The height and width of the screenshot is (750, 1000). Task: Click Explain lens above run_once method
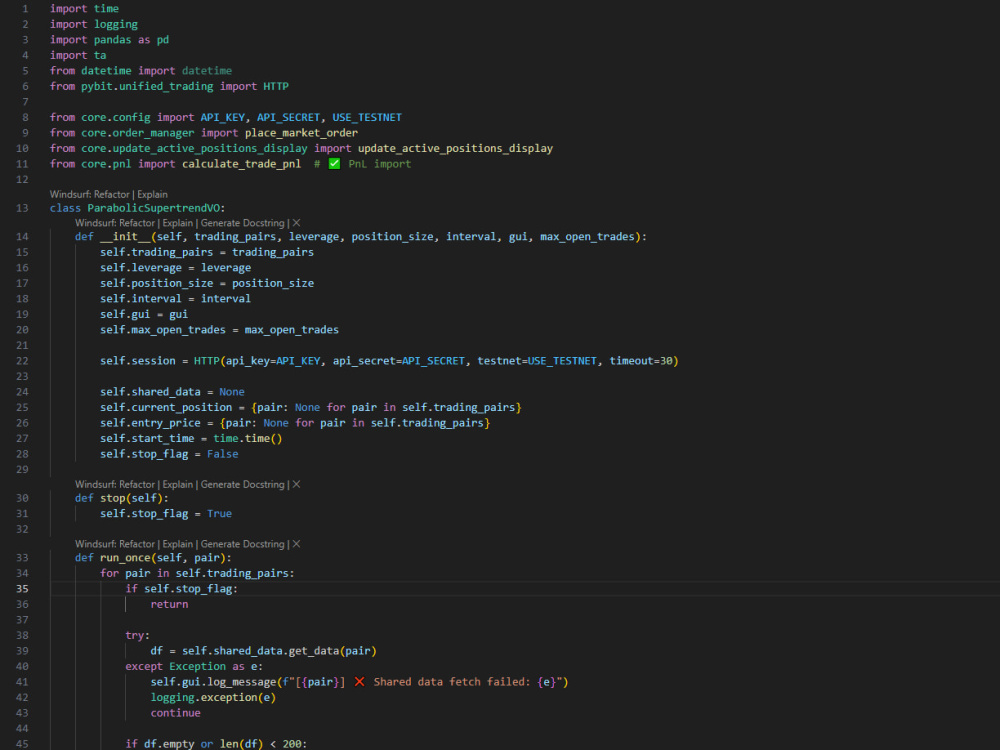(177, 544)
